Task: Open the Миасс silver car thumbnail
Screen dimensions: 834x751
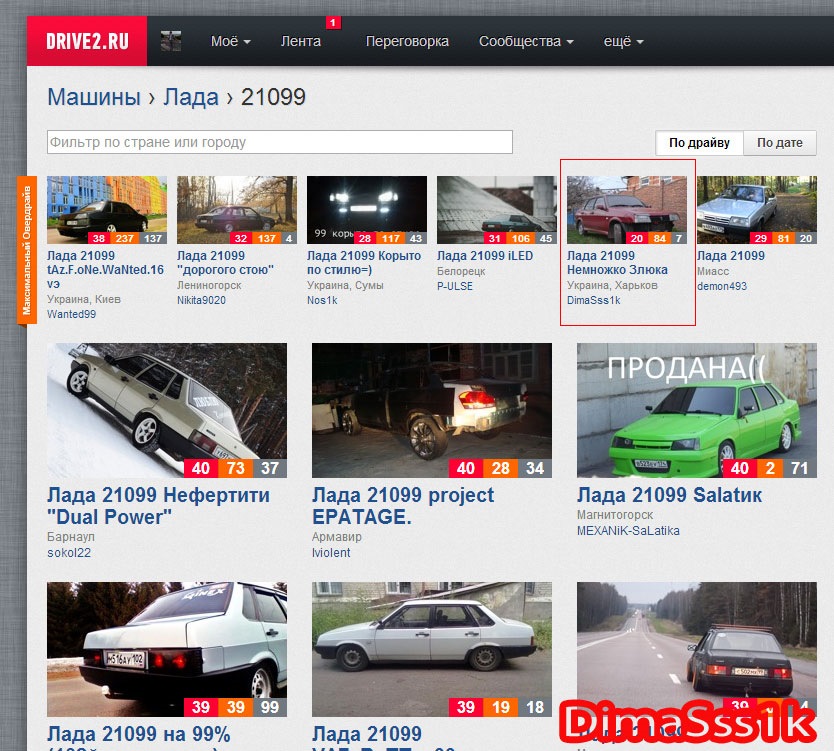Action: point(756,210)
